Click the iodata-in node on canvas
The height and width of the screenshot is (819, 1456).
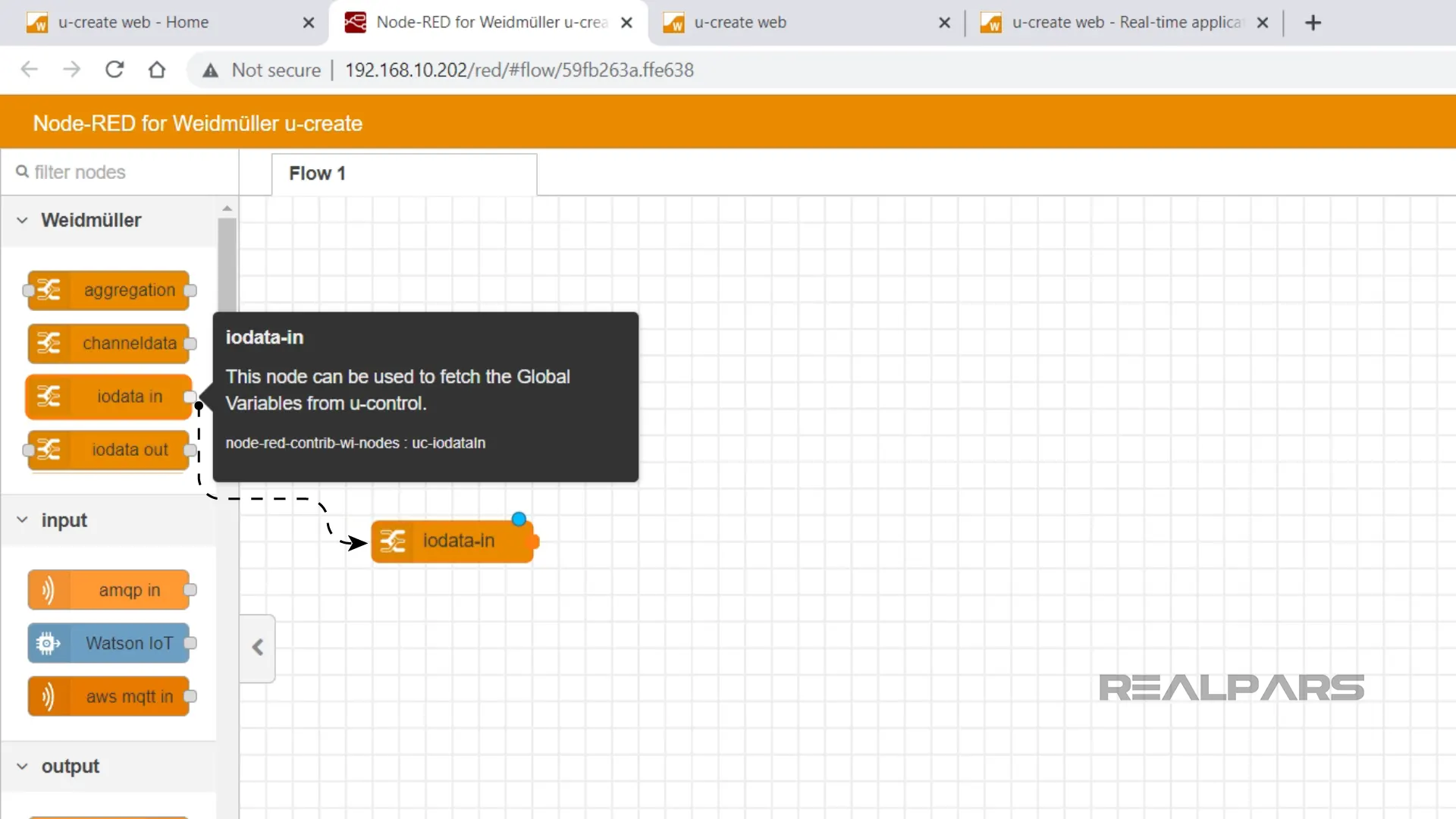click(452, 541)
